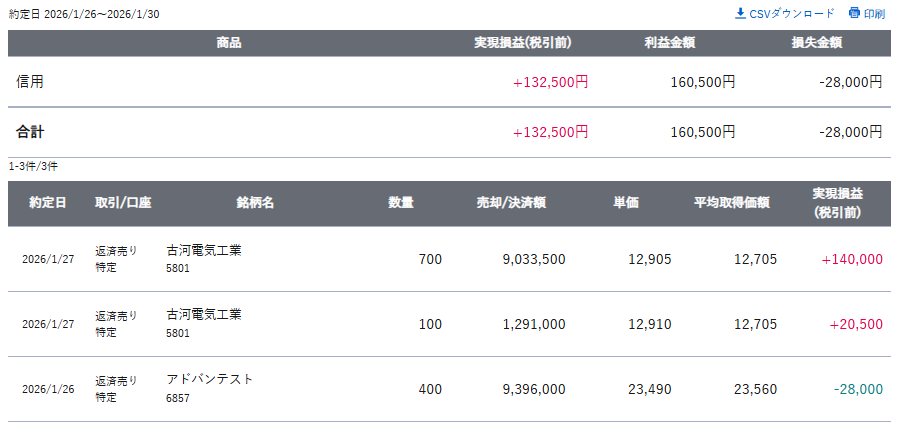
Task: Select the 信用 product row label
Action: 30,82
